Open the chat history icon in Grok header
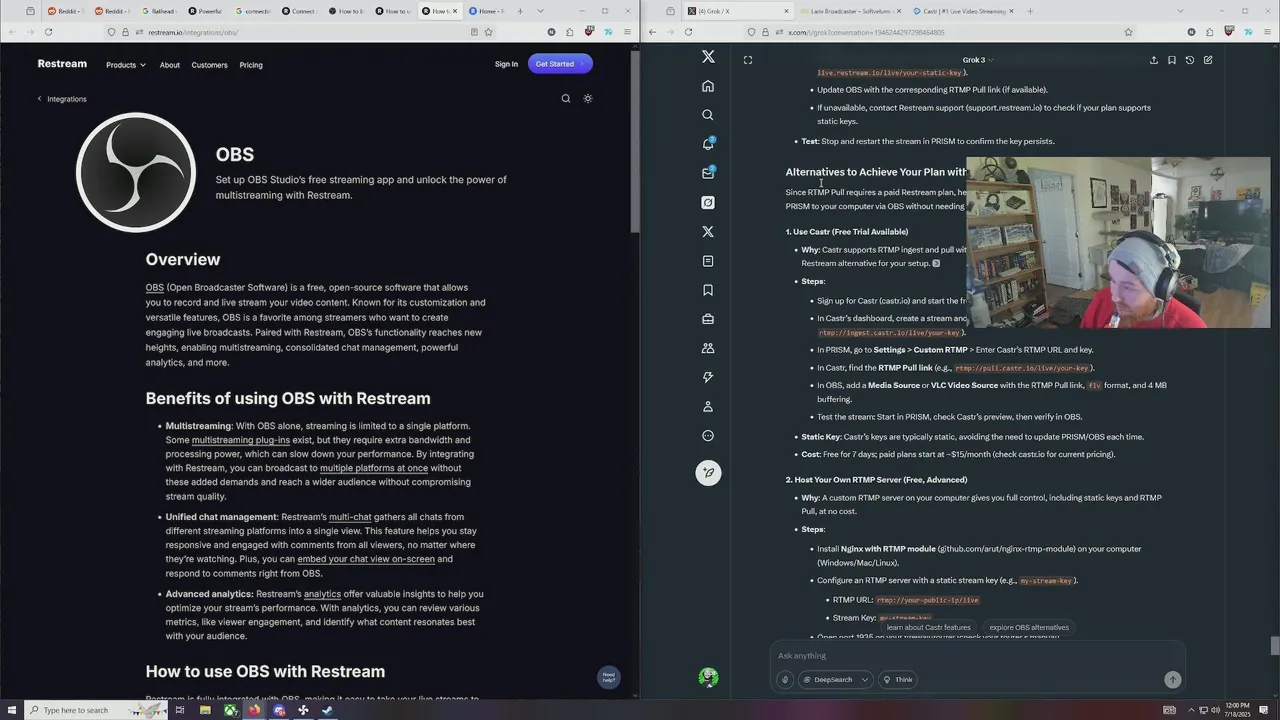The image size is (1280, 720). pos(1189,60)
